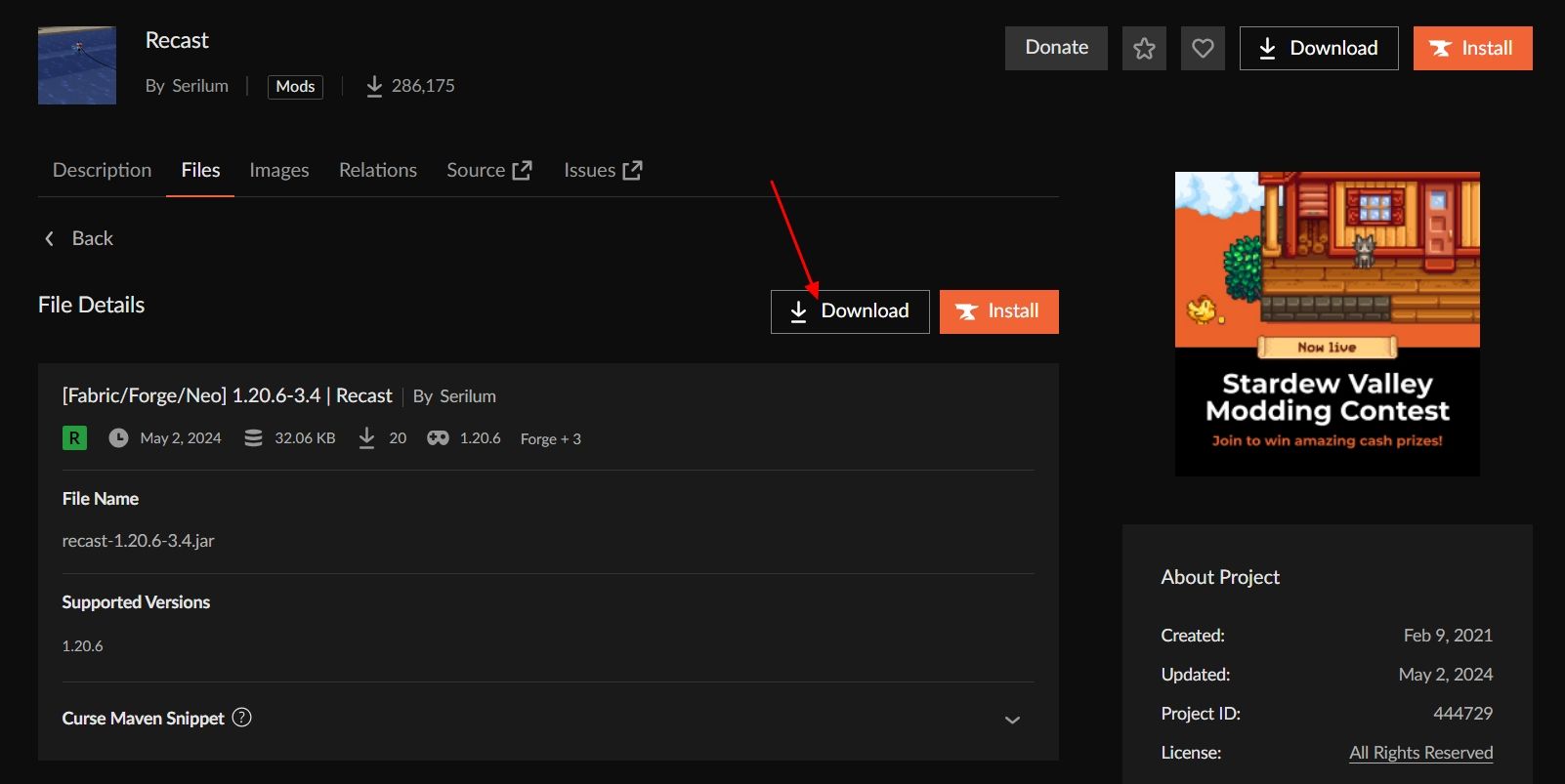Click the Project ID value 444729
Image resolution: width=1565 pixels, height=784 pixels.
point(1462,714)
